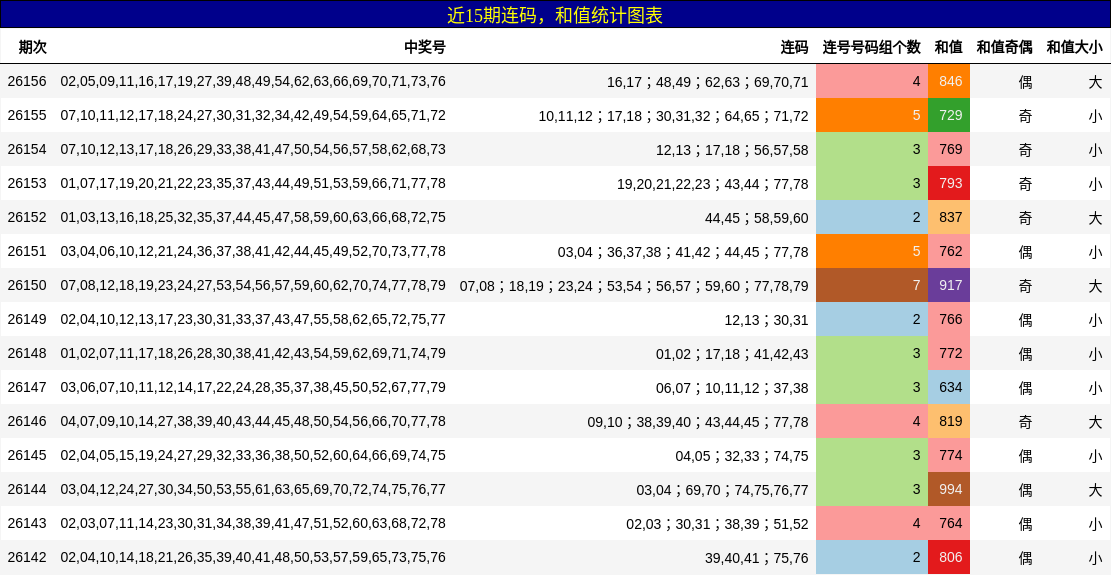Click the '连码' column header
Image resolution: width=1111 pixels, height=575 pixels.
794,47
